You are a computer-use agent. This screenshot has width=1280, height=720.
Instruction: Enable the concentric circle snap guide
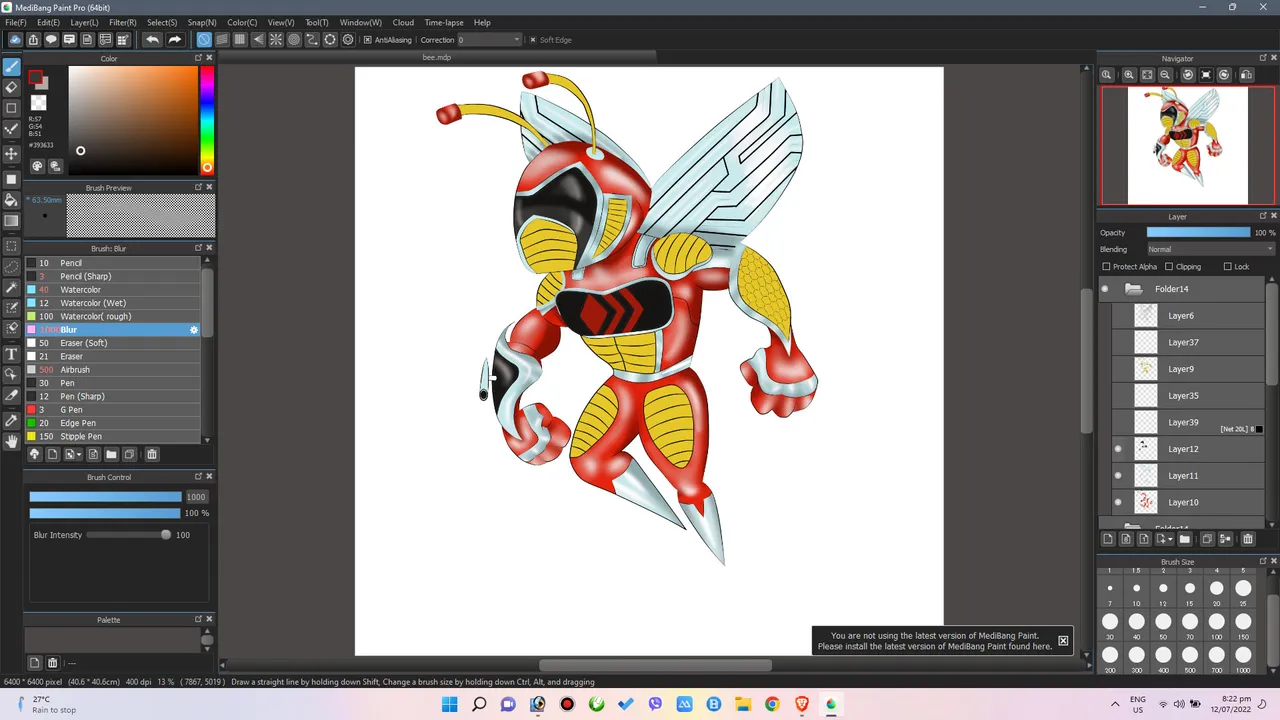click(x=294, y=40)
